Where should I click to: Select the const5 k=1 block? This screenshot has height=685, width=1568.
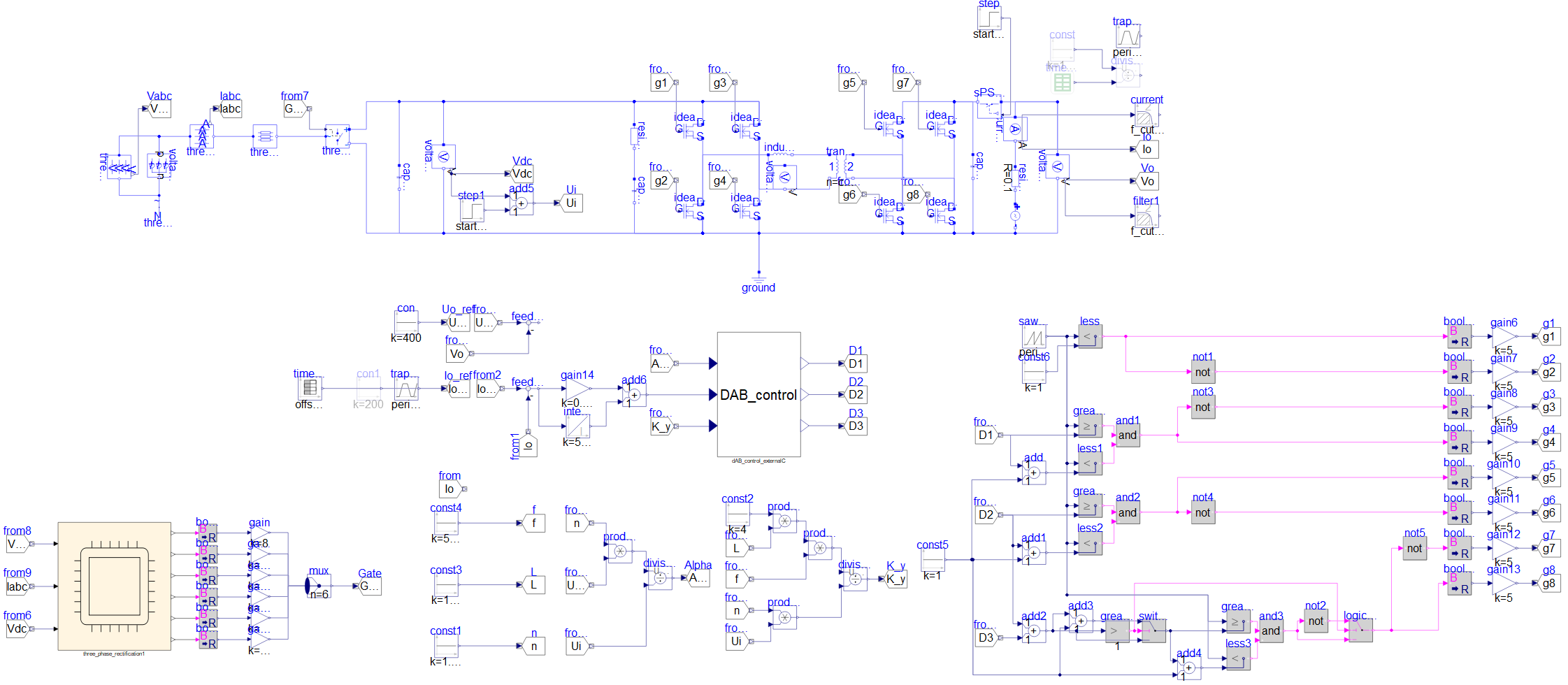(x=933, y=560)
